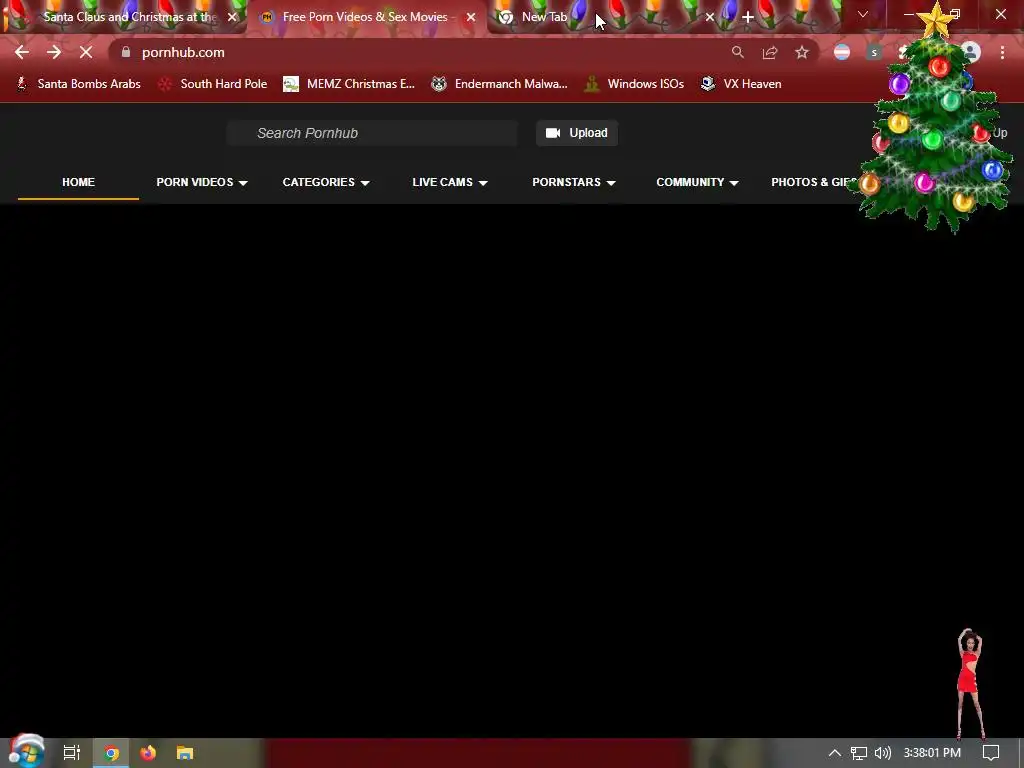Open the gray S extension icon
Image resolution: width=1024 pixels, height=768 pixels.
click(874, 52)
